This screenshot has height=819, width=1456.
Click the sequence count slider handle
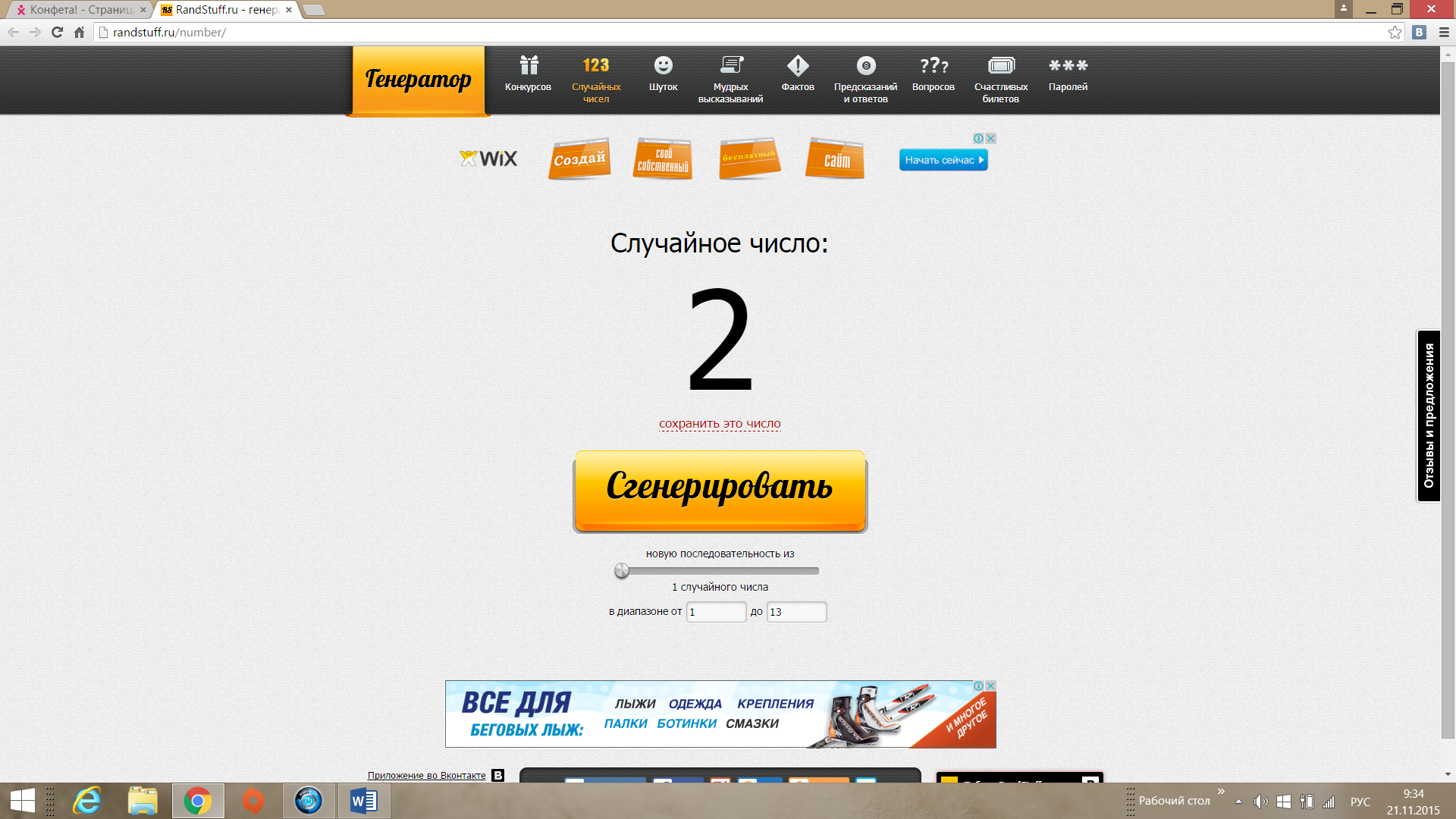pos(622,571)
